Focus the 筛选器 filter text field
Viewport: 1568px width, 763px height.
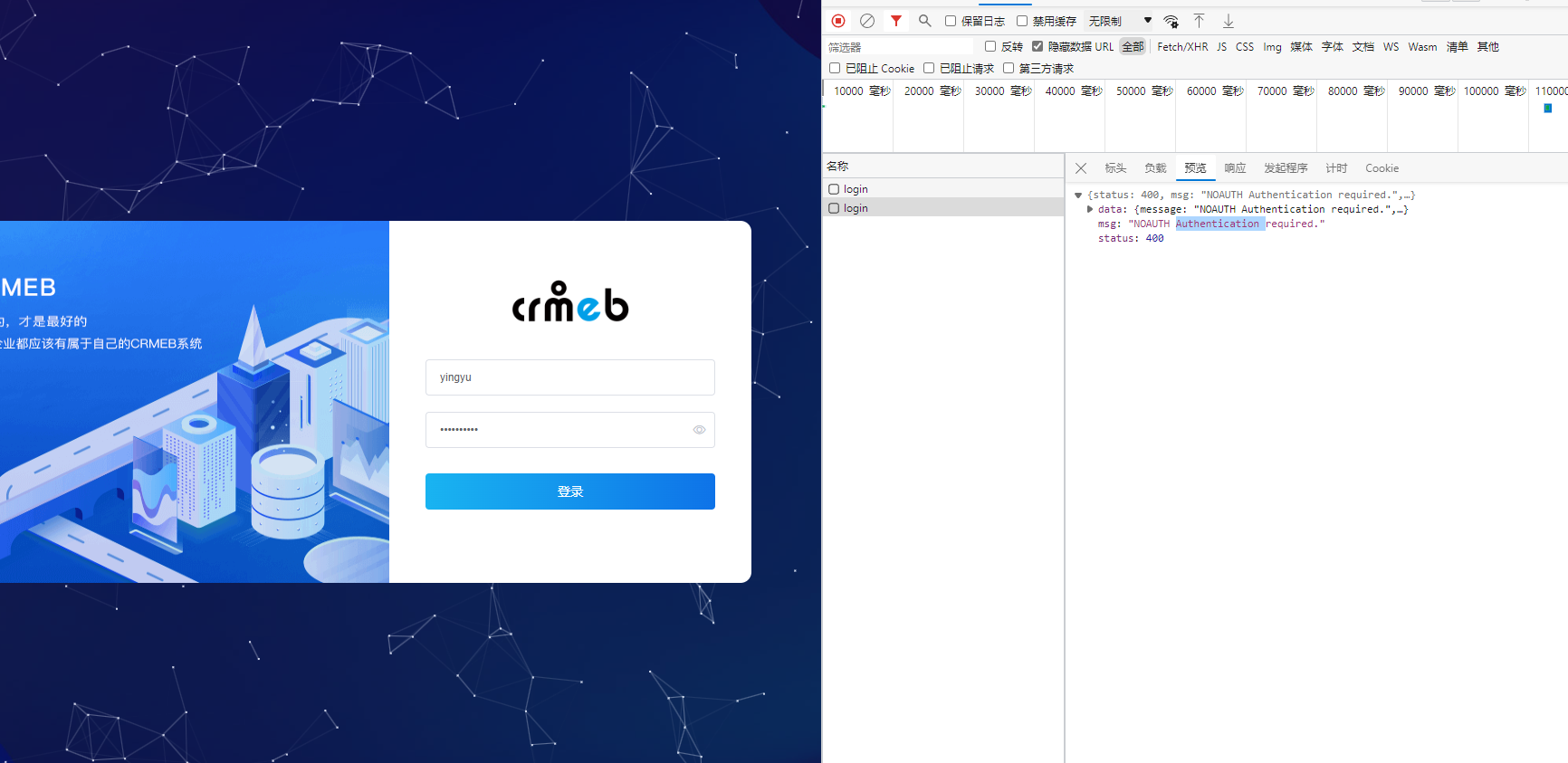coord(900,47)
